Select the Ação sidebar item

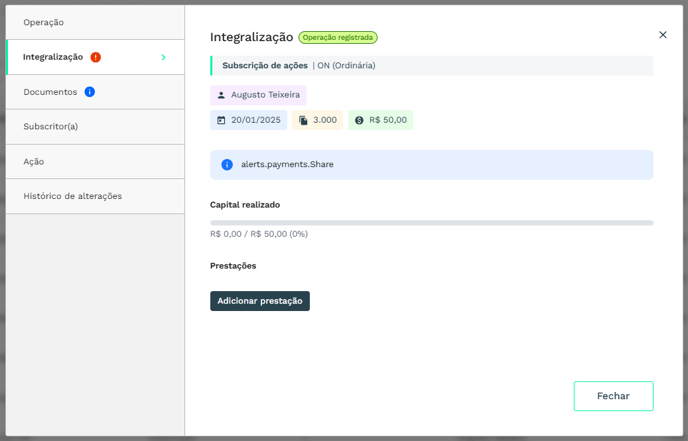[x=34, y=162]
